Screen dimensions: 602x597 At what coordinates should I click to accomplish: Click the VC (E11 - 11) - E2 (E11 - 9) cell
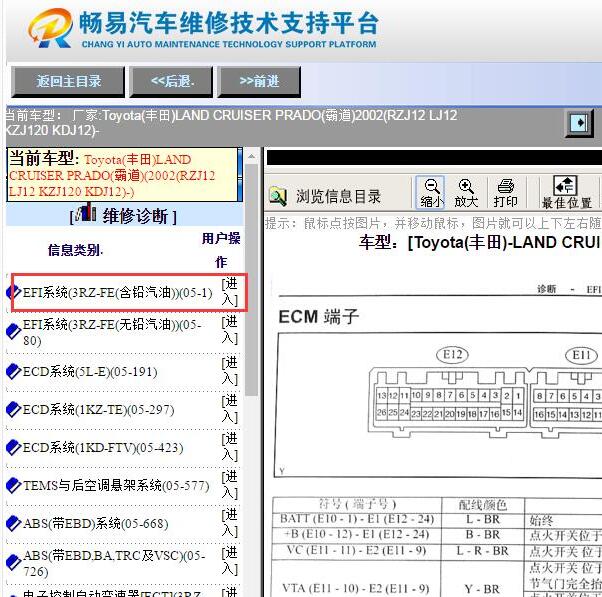pyautogui.click(x=357, y=551)
